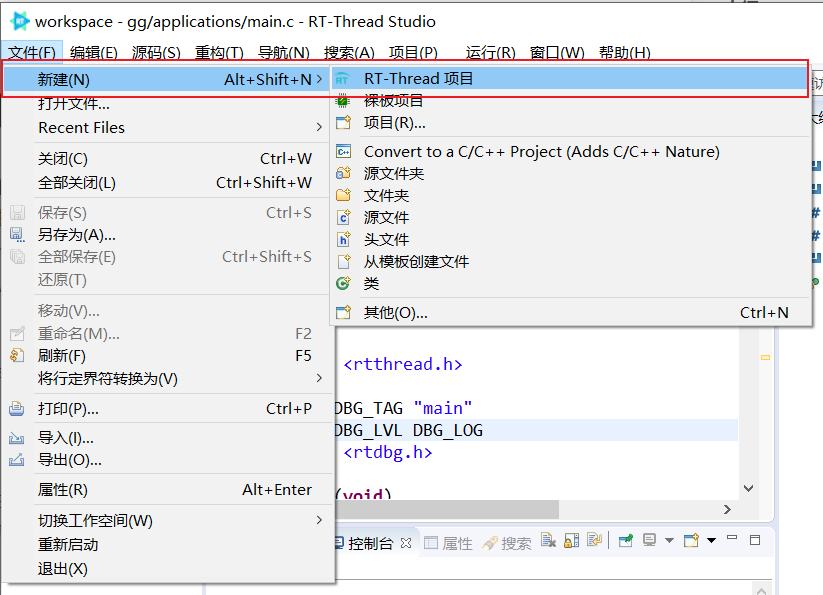Switch to the 属性 tab in bottom panel

(x=448, y=543)
